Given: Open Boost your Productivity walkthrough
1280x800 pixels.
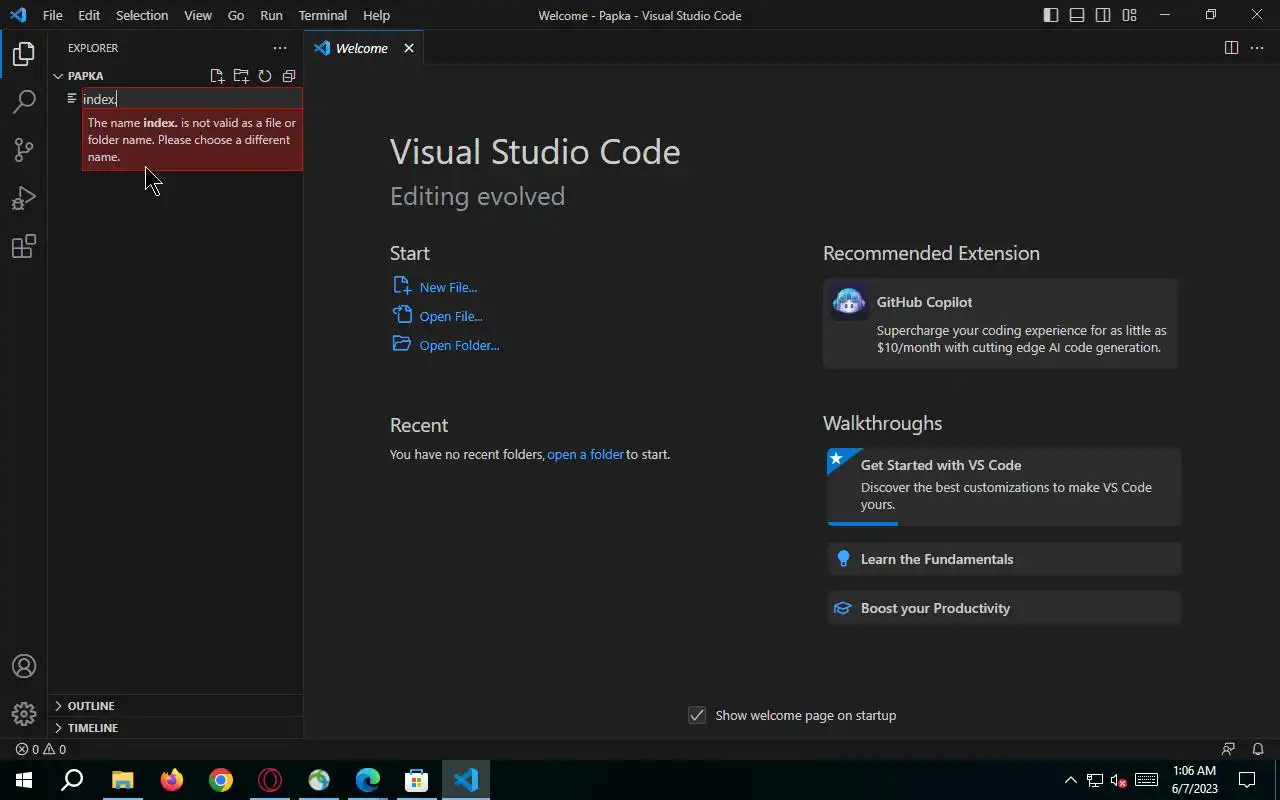Looking at the screenshot, I should click(1004, 608).
